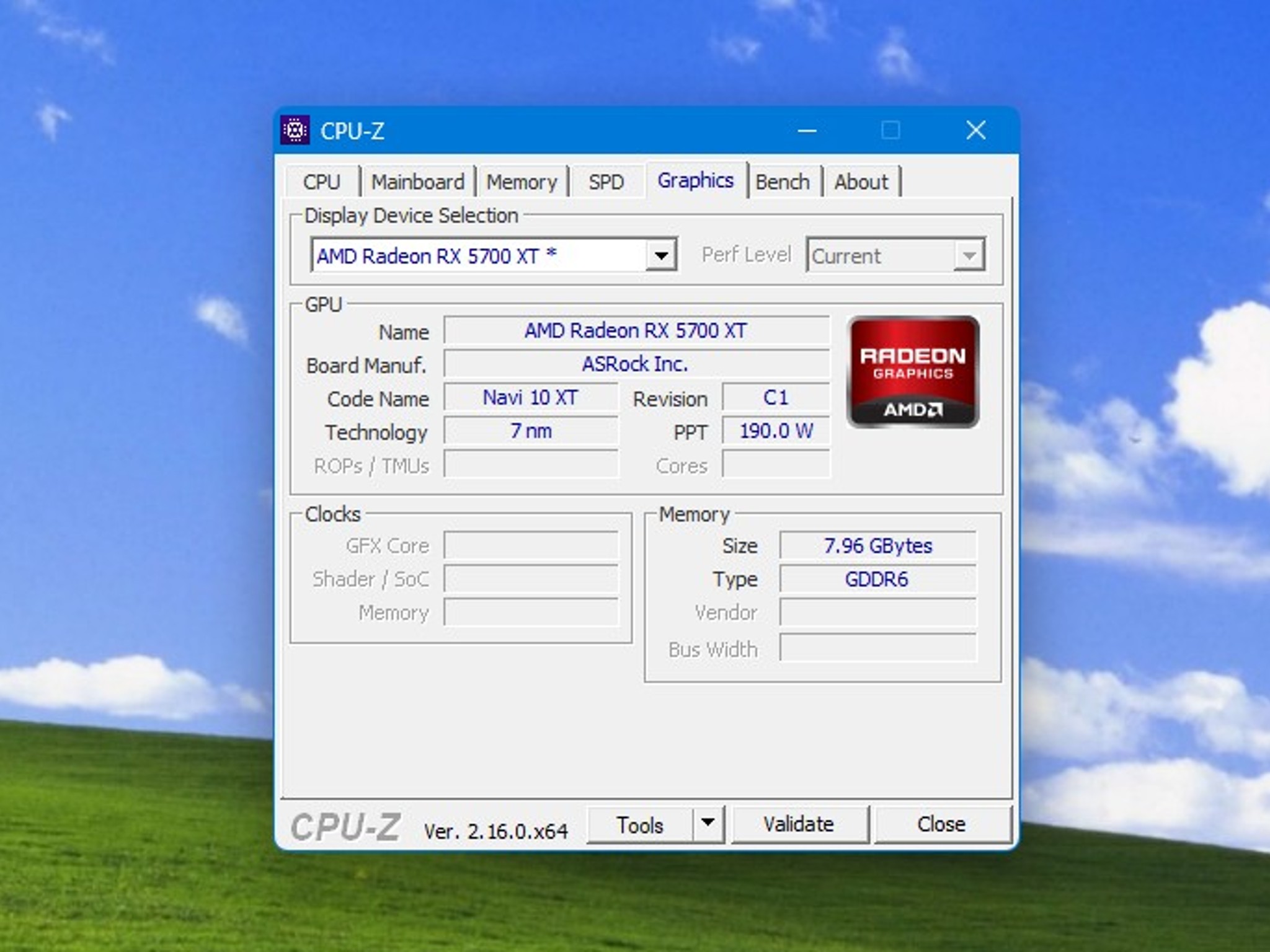The width and height of the screenshot is (1270, 952).
Task: Click the Clocks group label
Action: pyautogui.click(x=332, y=514)
